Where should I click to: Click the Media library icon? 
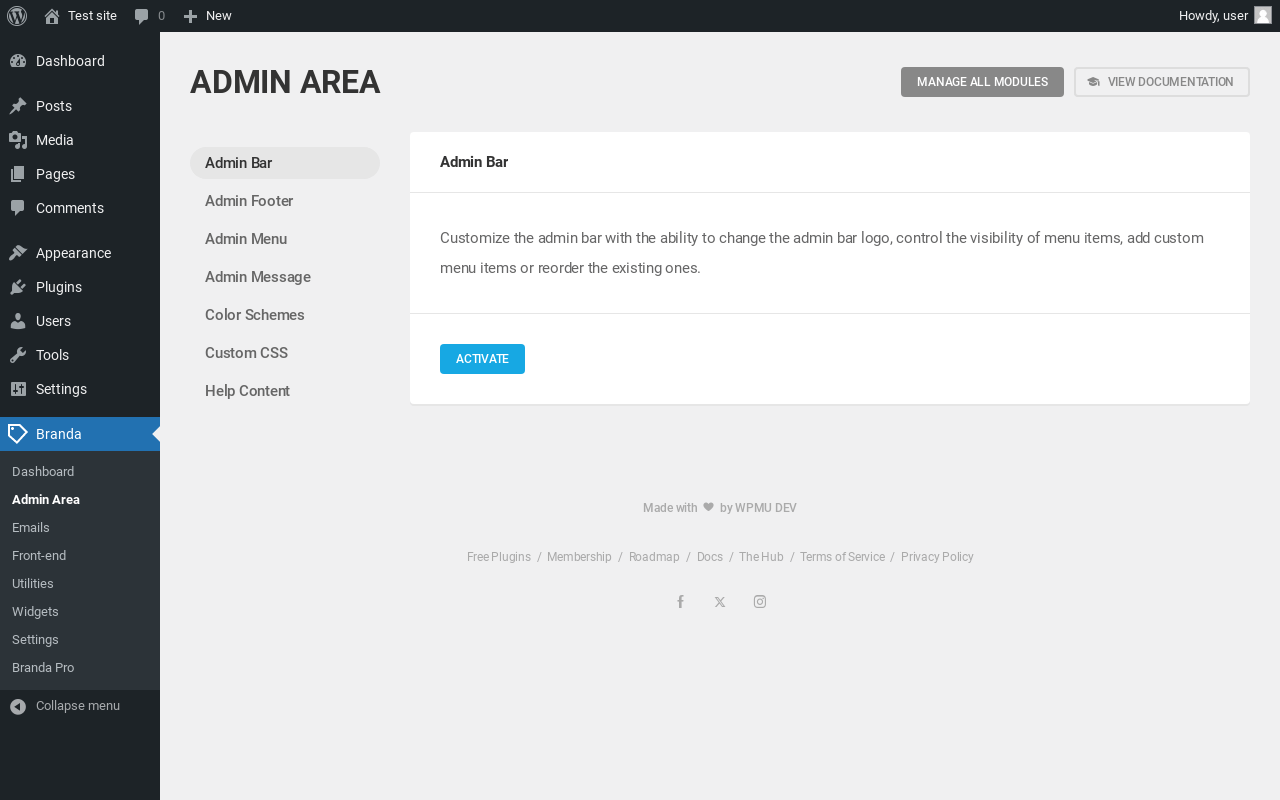tap(18, 140)
